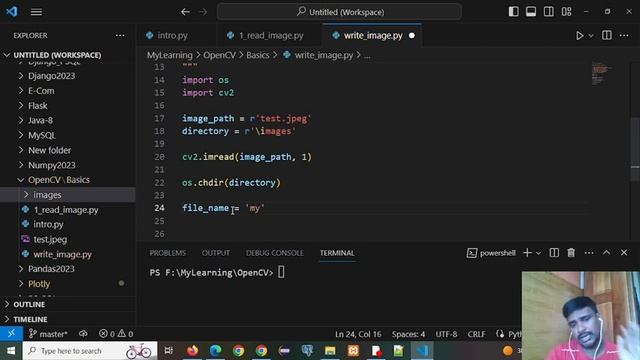Toggle primary side bar layout icon
The width and height of the screenshot is (640, 360).
click(x=513, y=11)
